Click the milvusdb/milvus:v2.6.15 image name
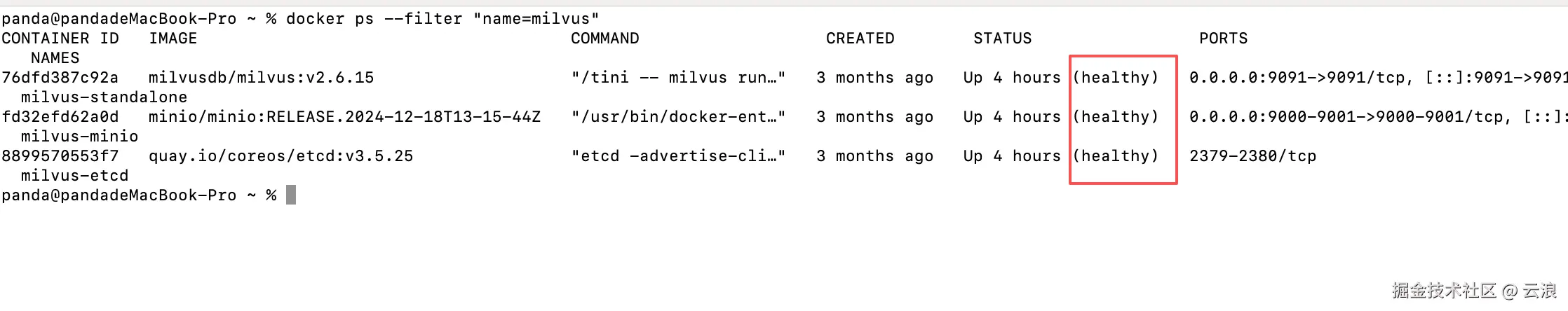The image size is (1568, 311). (261, 78)
